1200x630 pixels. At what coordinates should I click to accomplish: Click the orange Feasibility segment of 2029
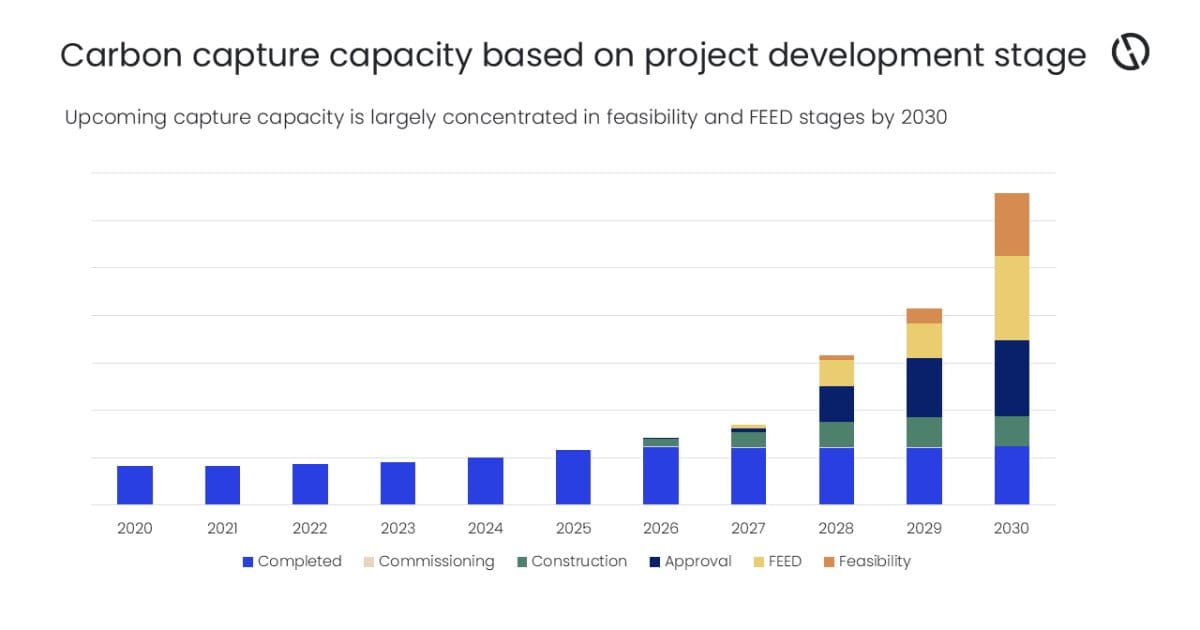coord(924,316)
